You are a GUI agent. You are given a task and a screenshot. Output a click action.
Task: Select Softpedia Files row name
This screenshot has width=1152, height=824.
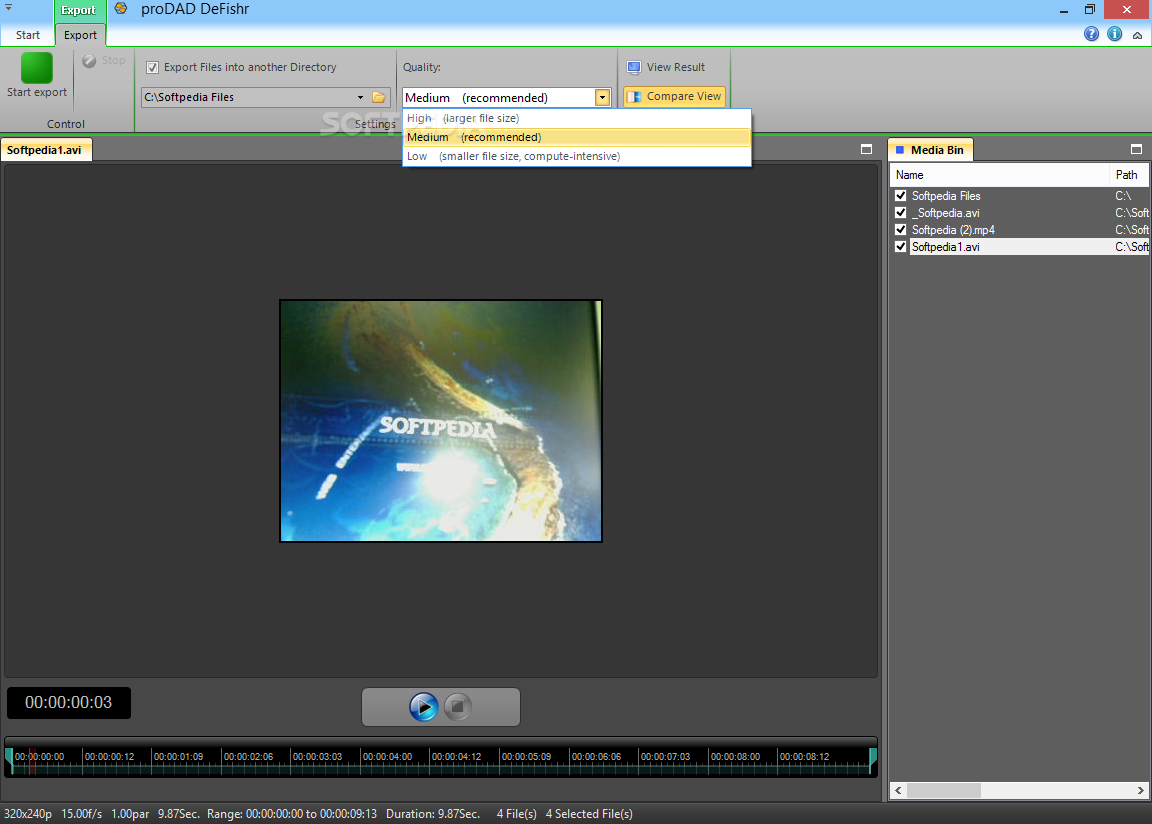pos(946,196)
